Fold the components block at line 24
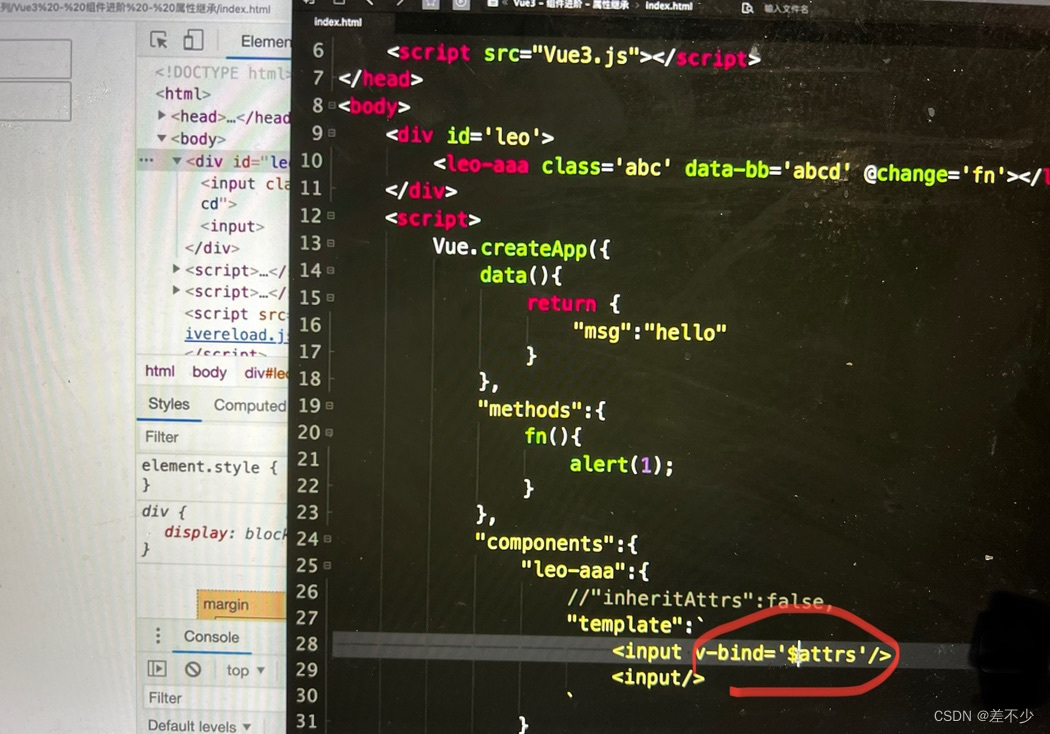1050x734 pixels. 327,538
